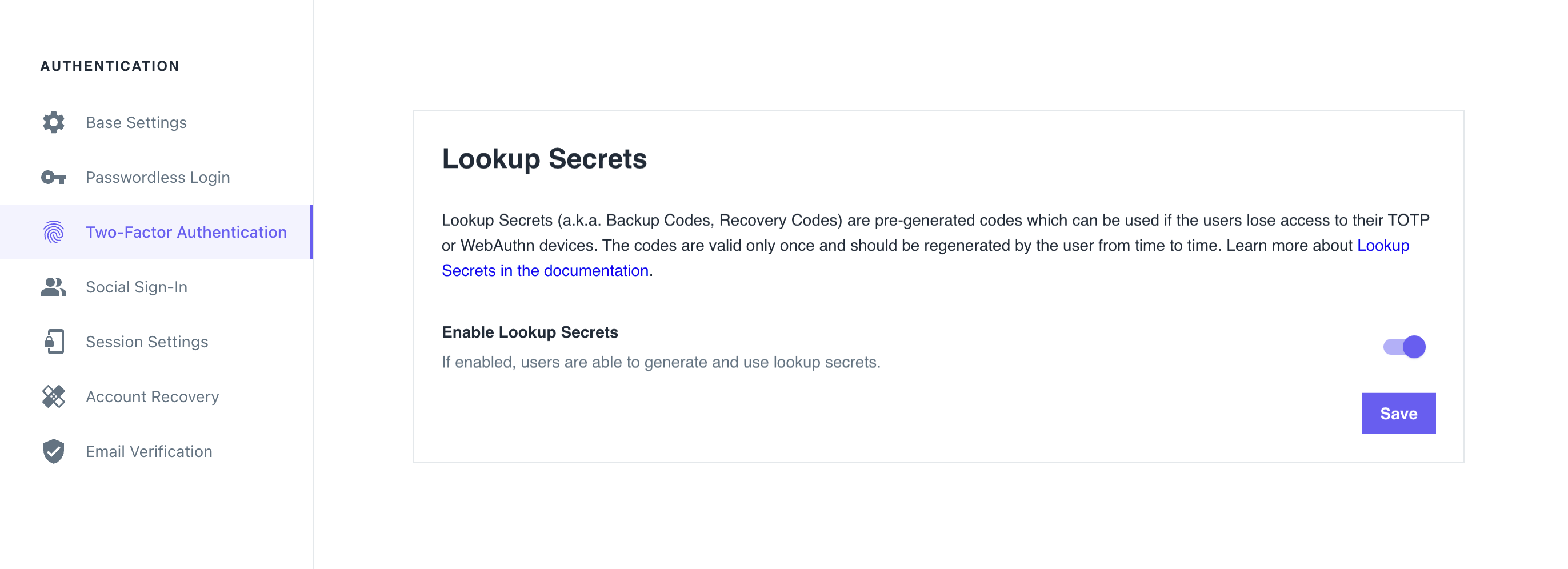This screenshot has height=569, width=1568.
Task: Select the Email Verification shield icon
Action: (54, 451)
